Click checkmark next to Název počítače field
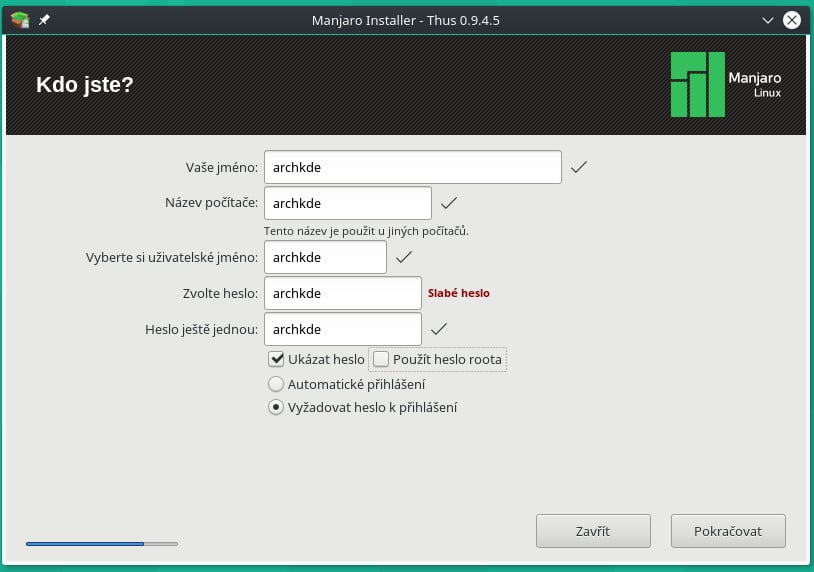This screenshot has height=572, width=814. (x=449, y=203)
